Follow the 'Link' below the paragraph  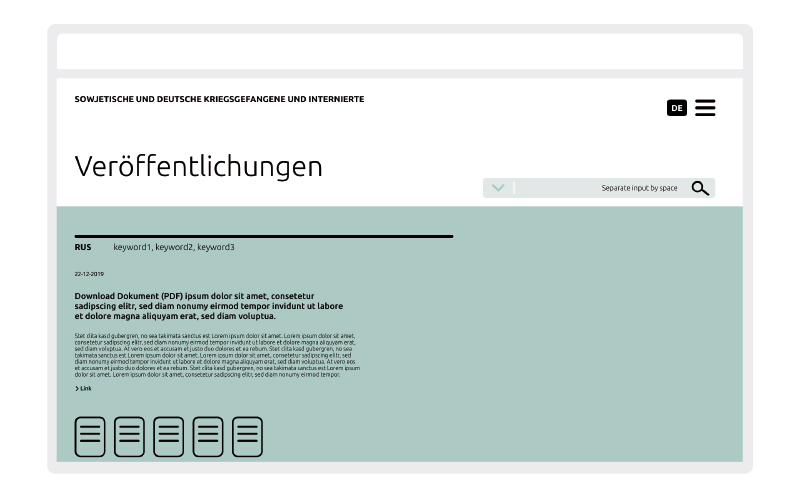point(84,388)
